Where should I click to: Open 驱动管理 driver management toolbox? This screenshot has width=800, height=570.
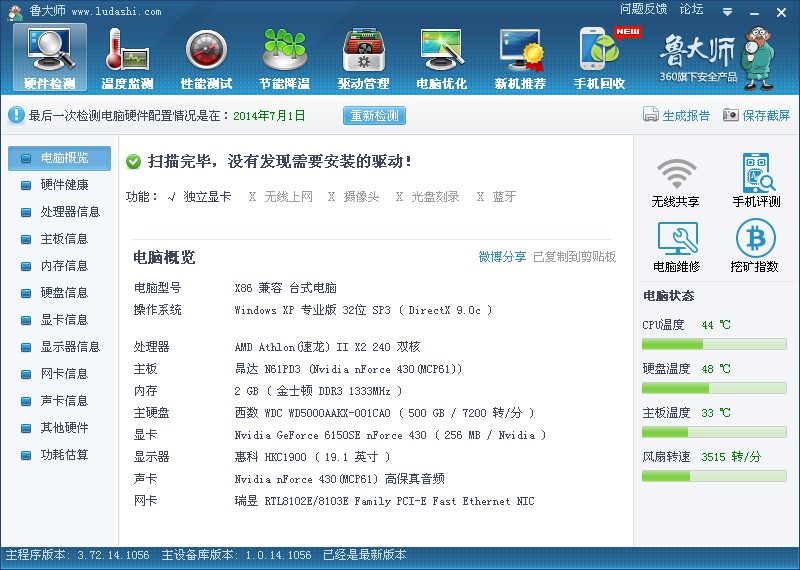363,57
